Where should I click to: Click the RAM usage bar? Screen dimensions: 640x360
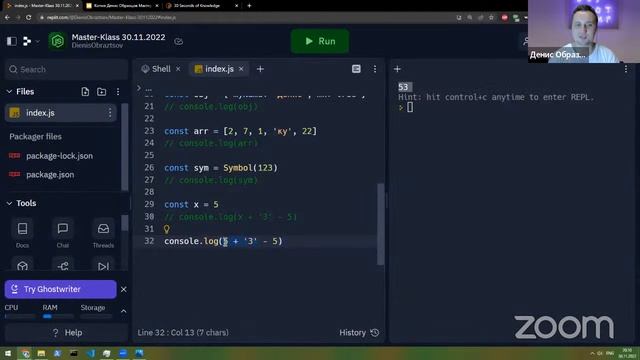pyautogui.click(x=58, y=316)
